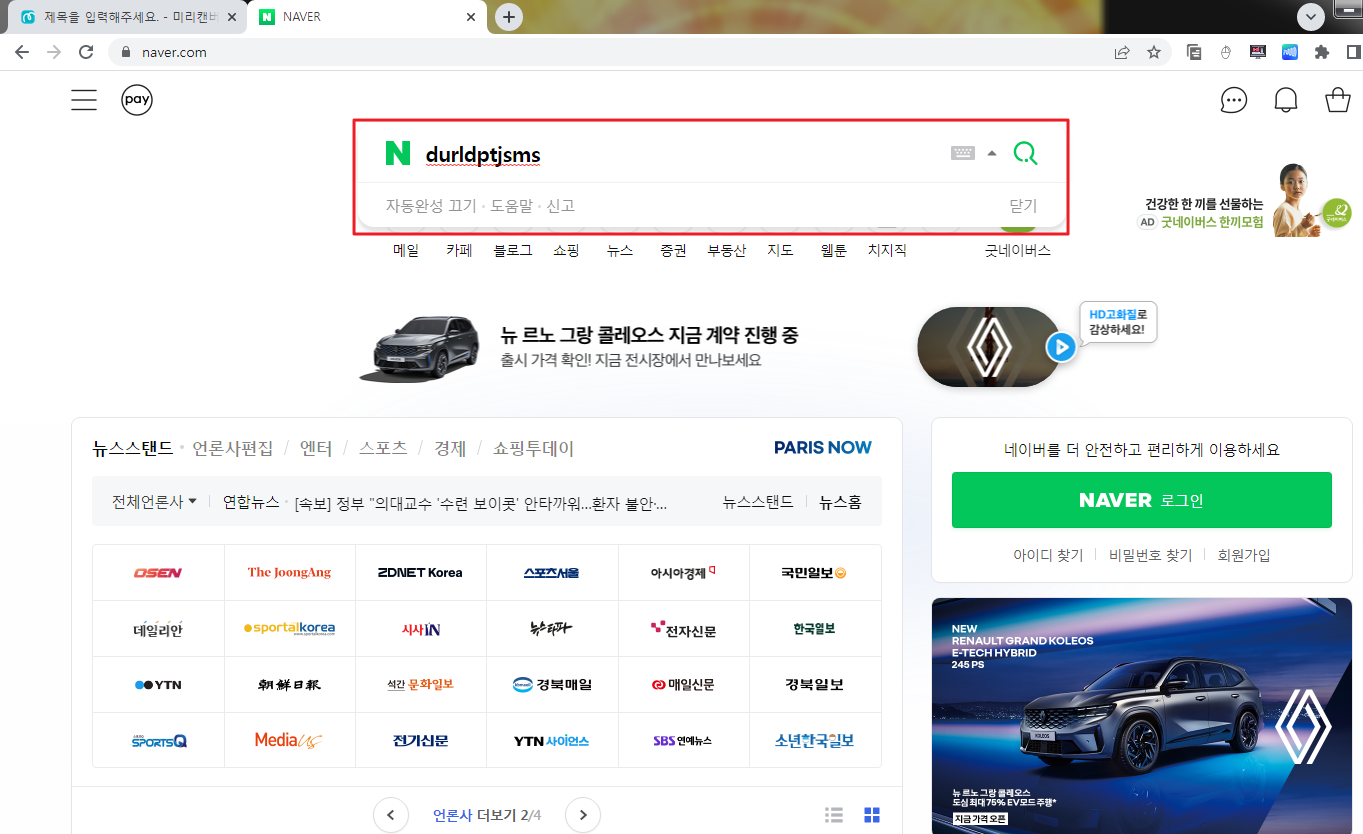Open the YTN 사이언스 press logo

point(552,741)
